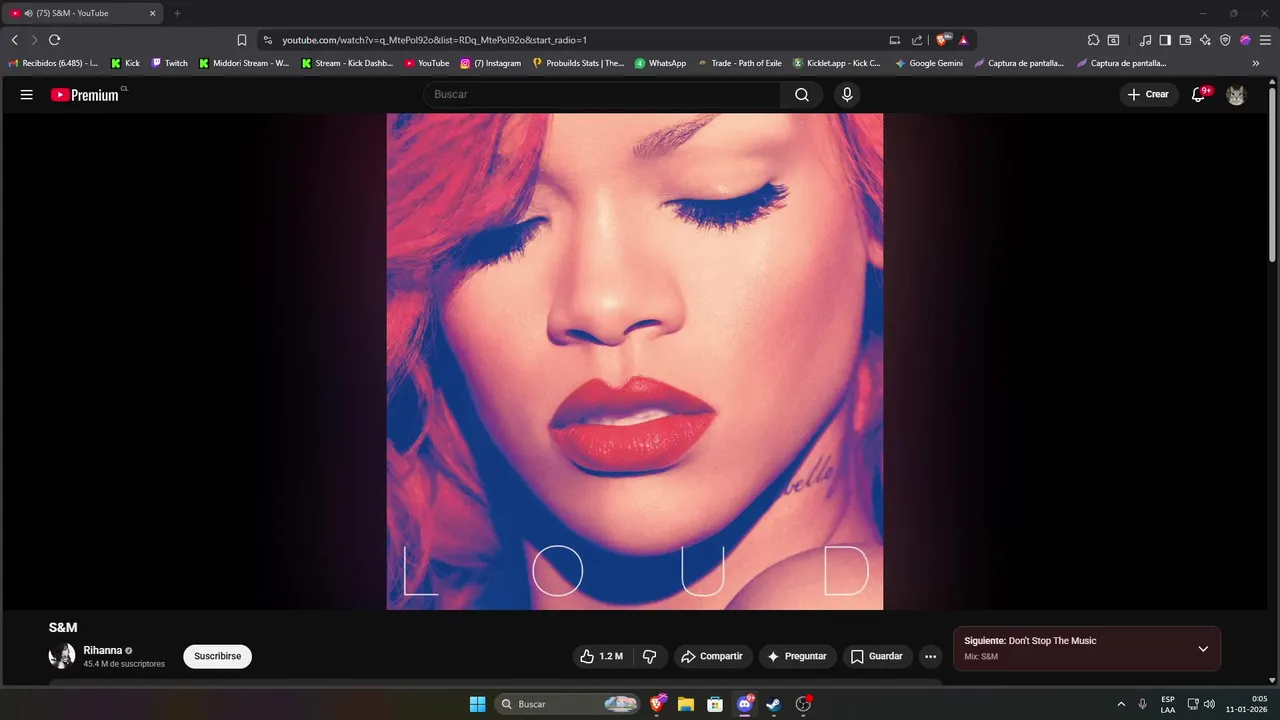Image resolution: width=1280 pixels, height=720 pixels.
Task: Share this page from the address bar
Action: 917,40
